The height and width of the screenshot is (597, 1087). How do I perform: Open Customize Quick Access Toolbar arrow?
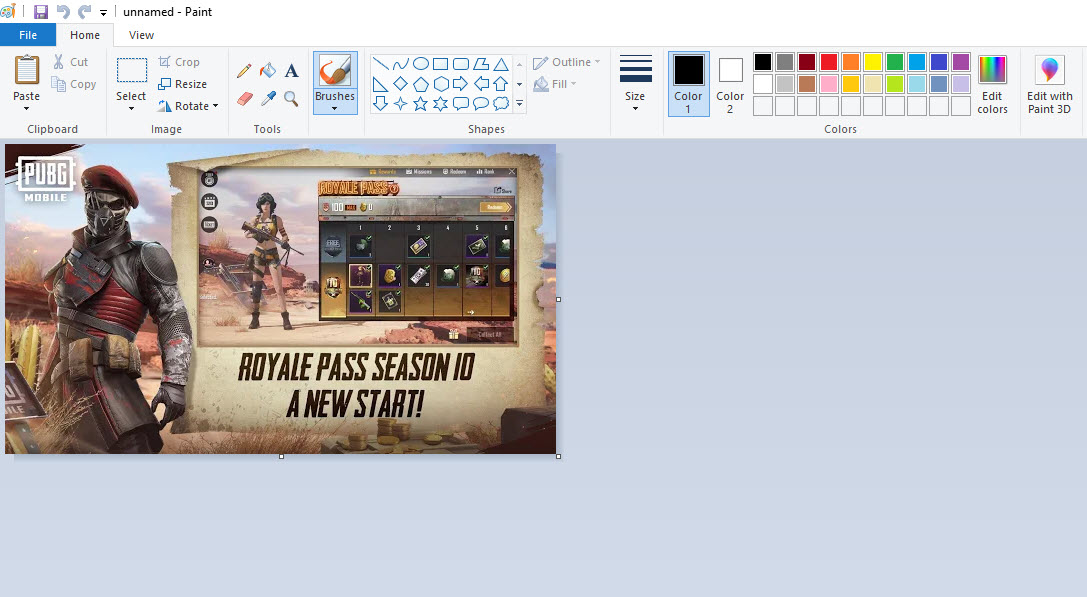[x=103, y=12]
